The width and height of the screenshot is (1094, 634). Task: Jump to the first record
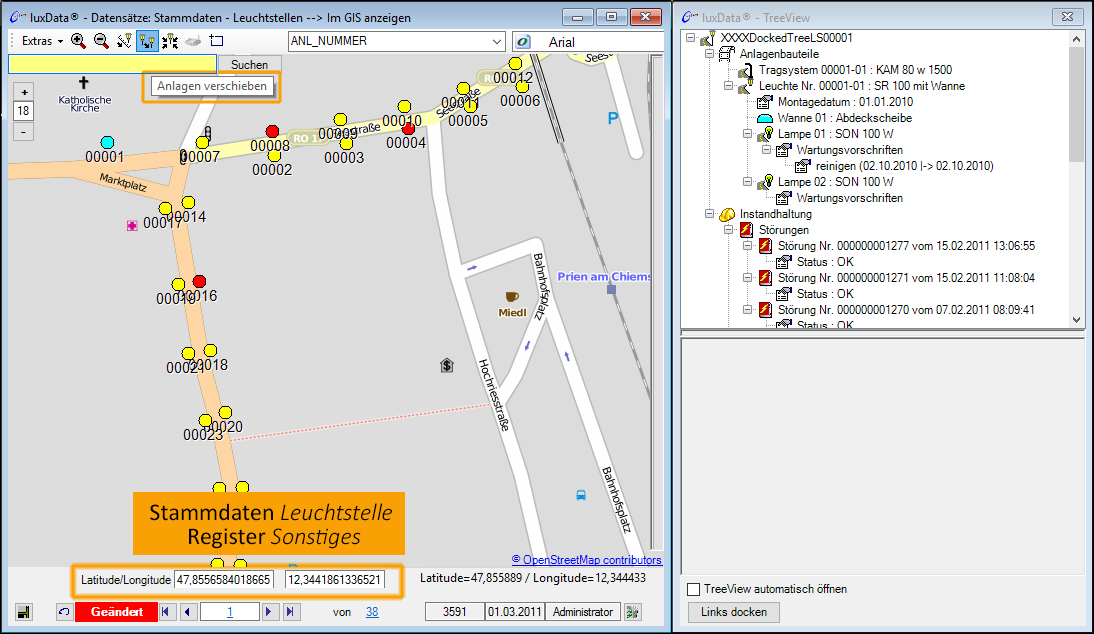click(167, 612)
